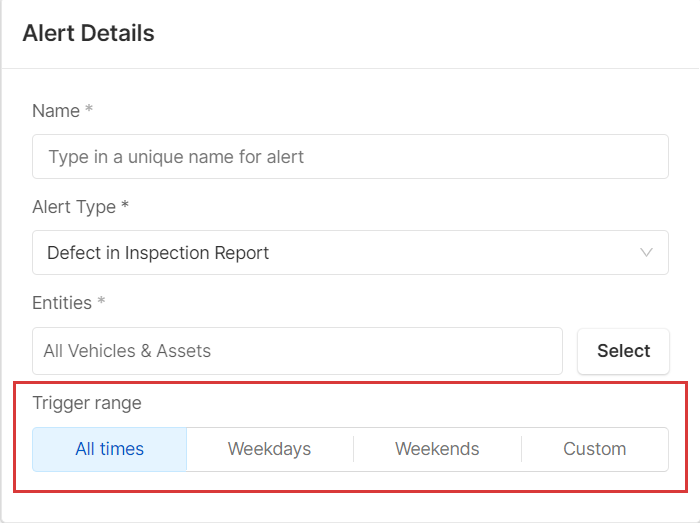The width and height of the screenshot is (700, 523).
Task: Expand the Alert Type combo box
Action: point(350,253)
